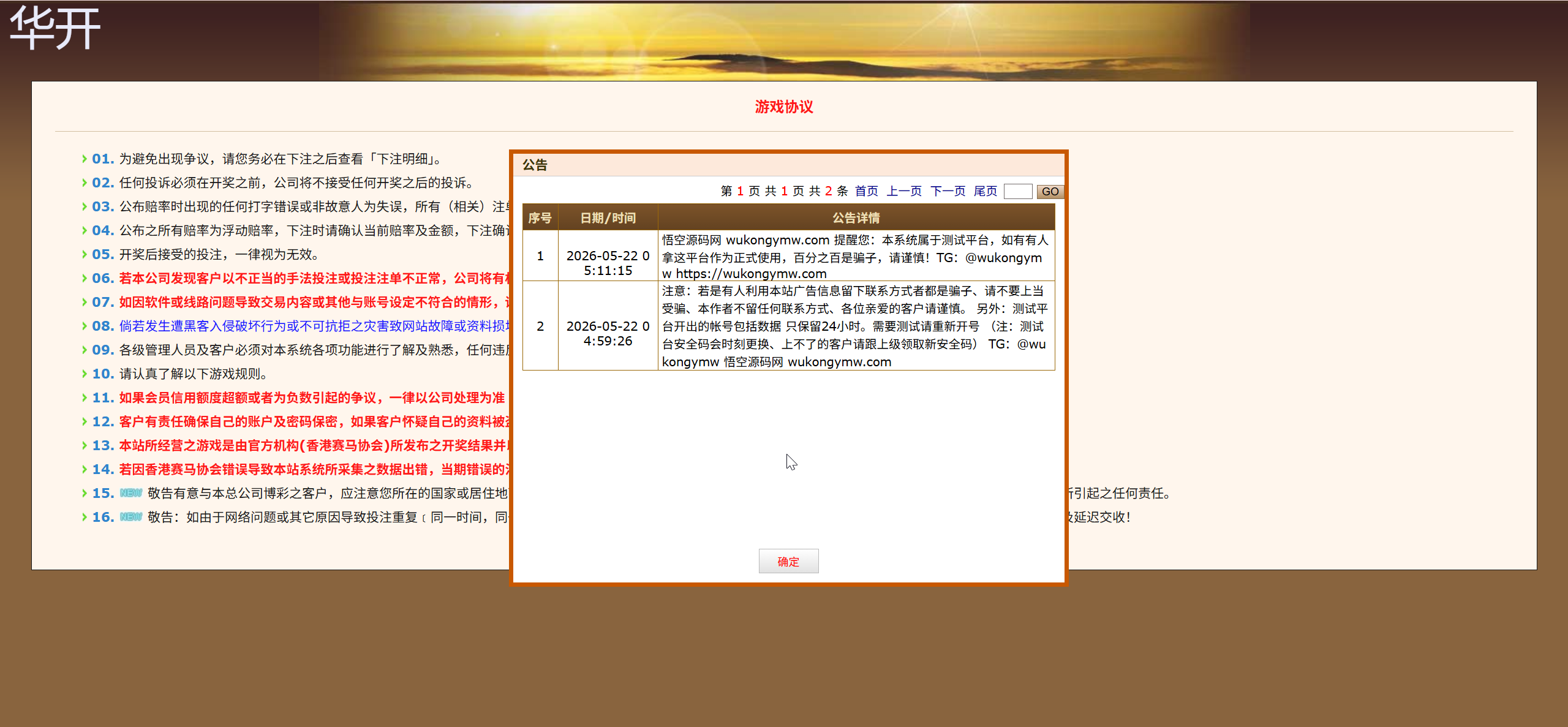Click the 下一页 link
The image size is (1568, 727).
click(948, 191)
